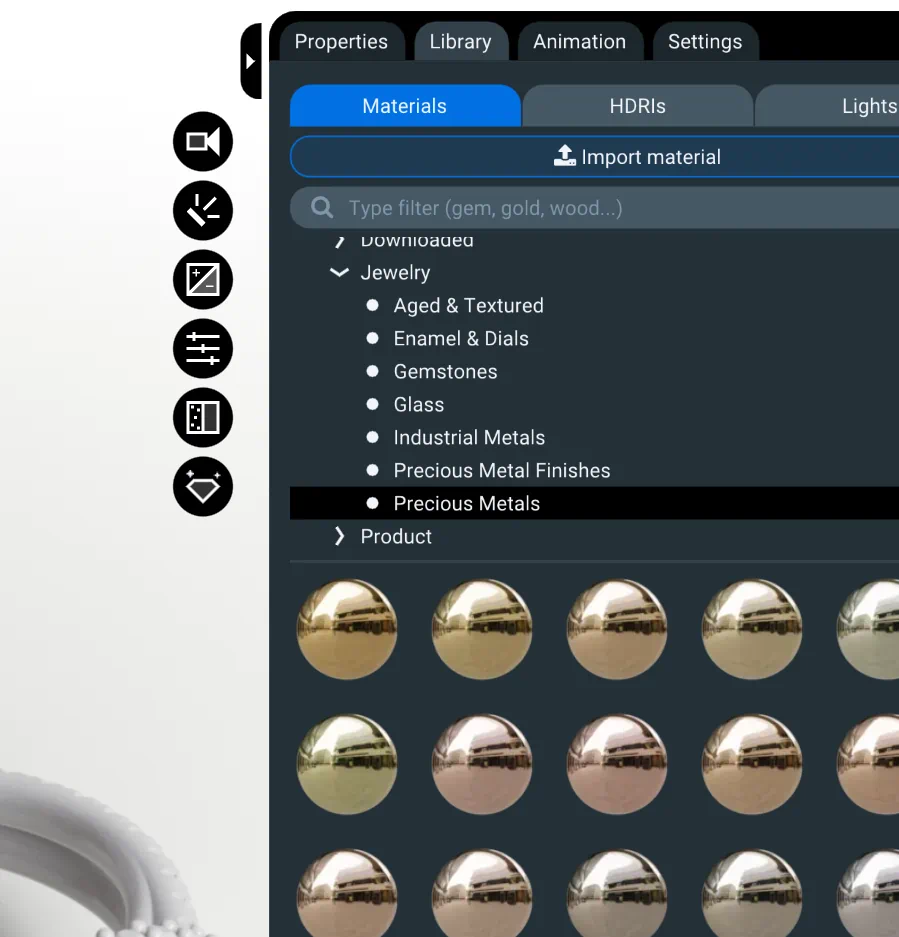Image resolution: width=899 pixels, height=937 pixels.
Task: Switch to the Library tab
Action: [461, 42]
